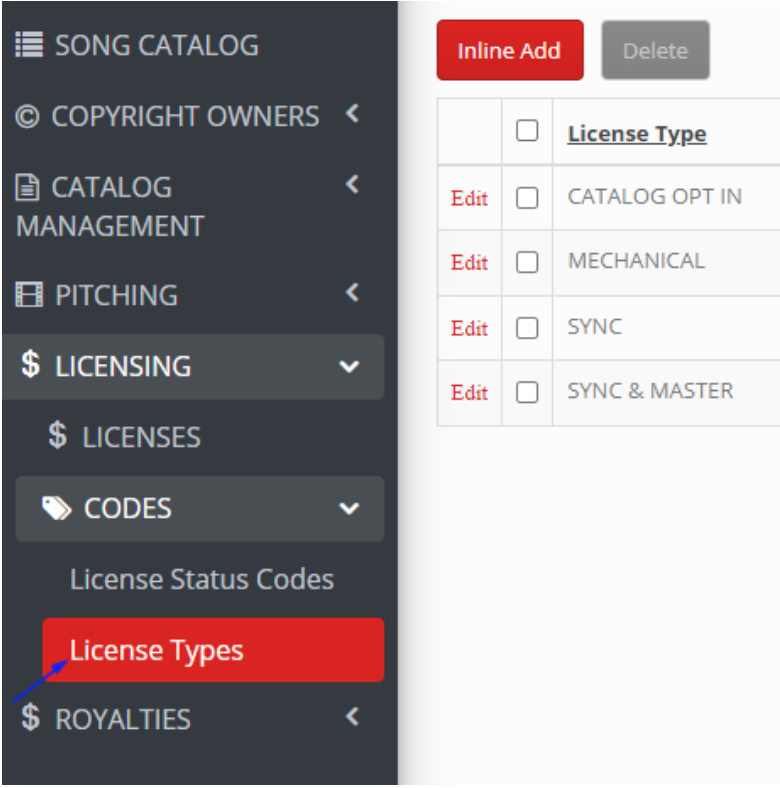Sort by License Type column header
The image size is (780, 788).
(637, 134)
